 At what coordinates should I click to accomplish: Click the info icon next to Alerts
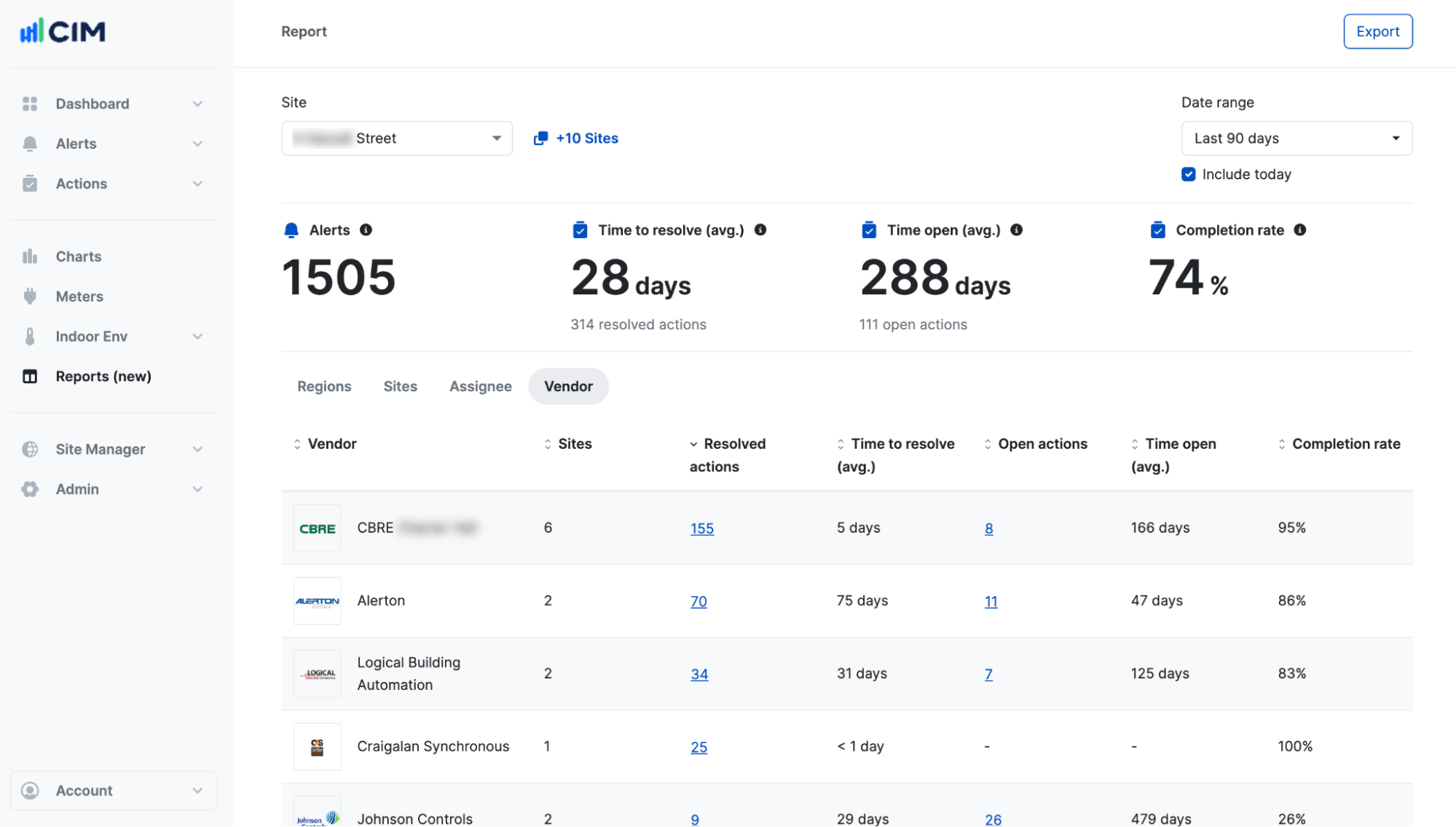(366, 230)
